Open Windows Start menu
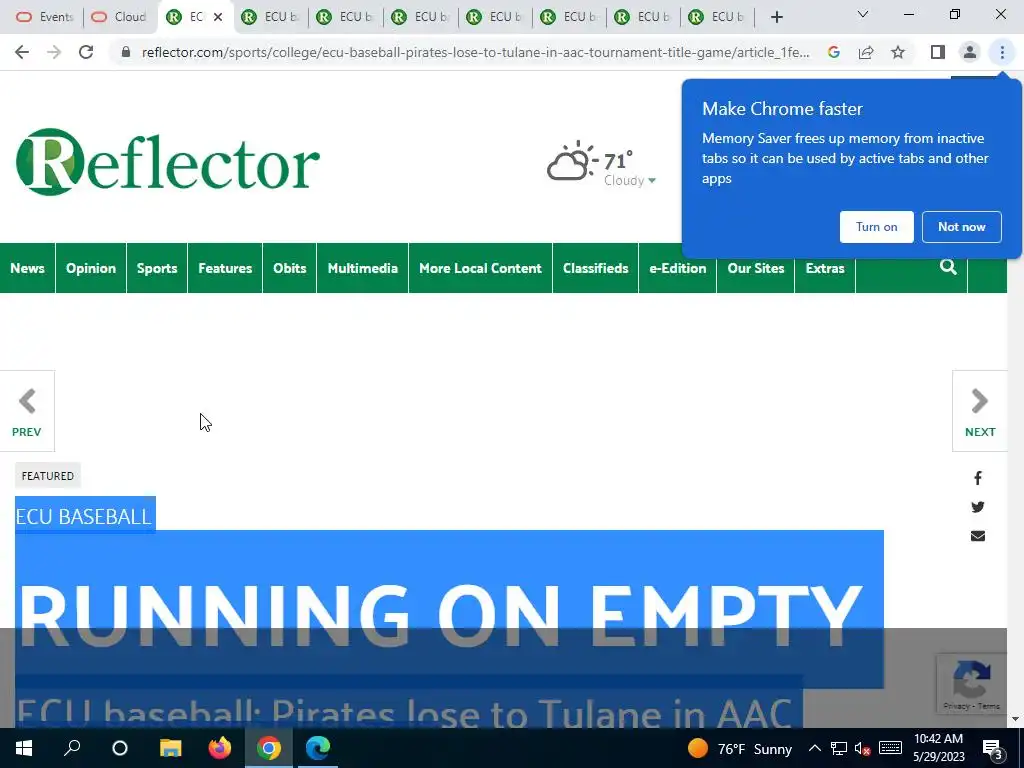This screenshot has height=768, width=1024. pyautogui.click(x=24, y=748)
